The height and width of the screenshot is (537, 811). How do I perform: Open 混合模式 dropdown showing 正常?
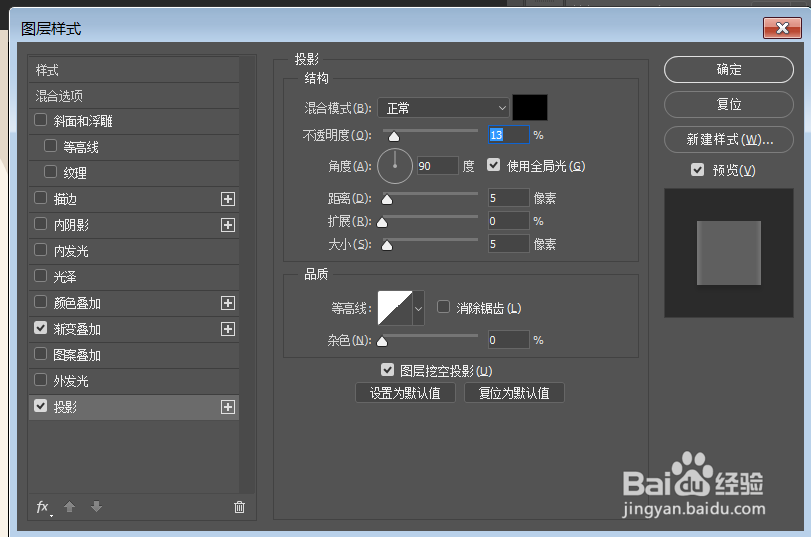(x=443, y=108)
